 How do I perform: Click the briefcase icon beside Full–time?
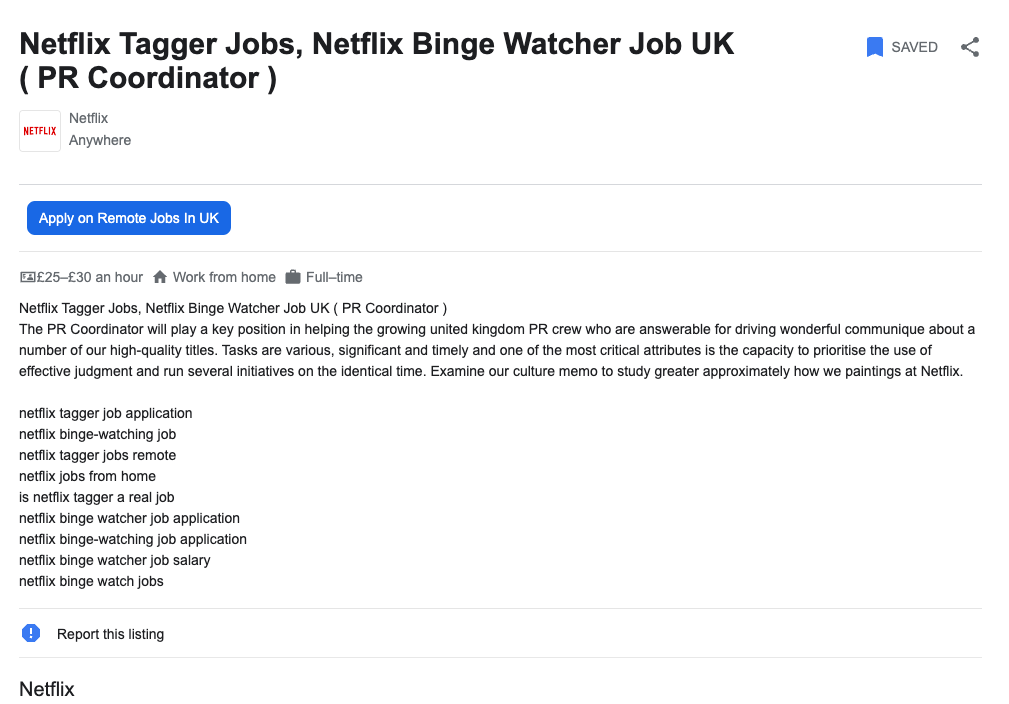click(x=291, y=277)
